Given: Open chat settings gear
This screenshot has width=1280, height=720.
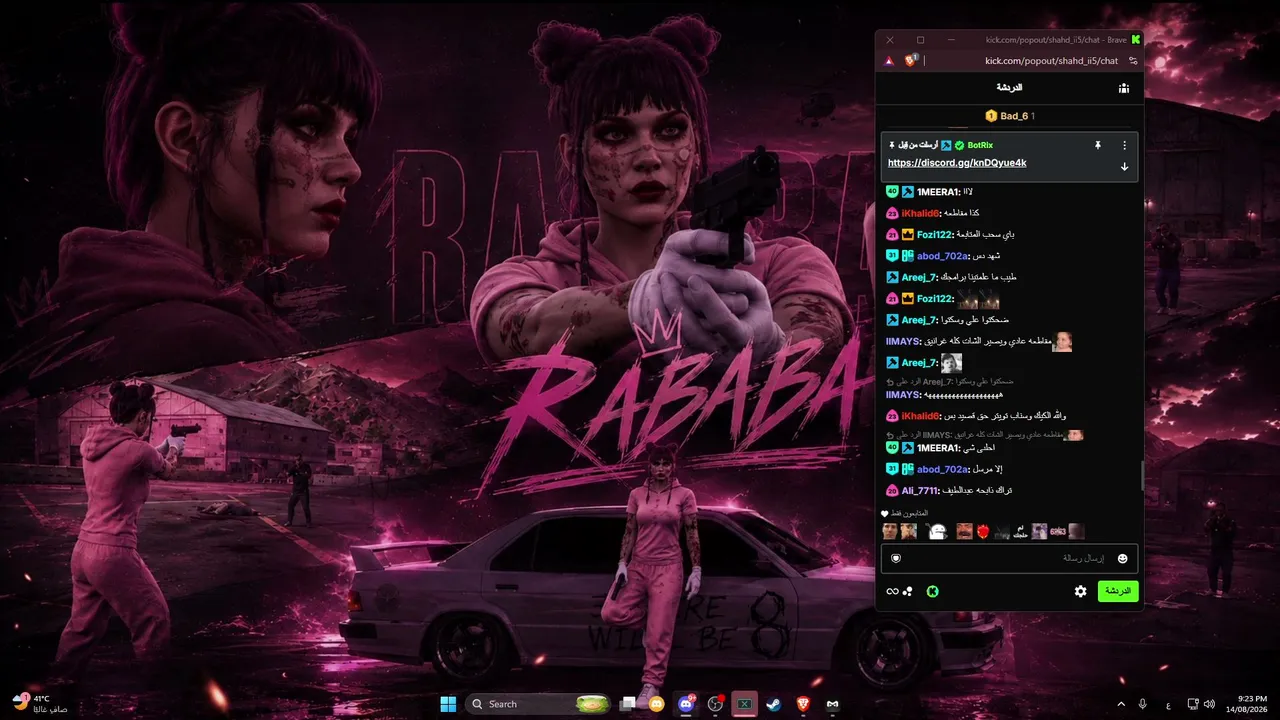Looking at the screenshot, I should [1080, 591].
